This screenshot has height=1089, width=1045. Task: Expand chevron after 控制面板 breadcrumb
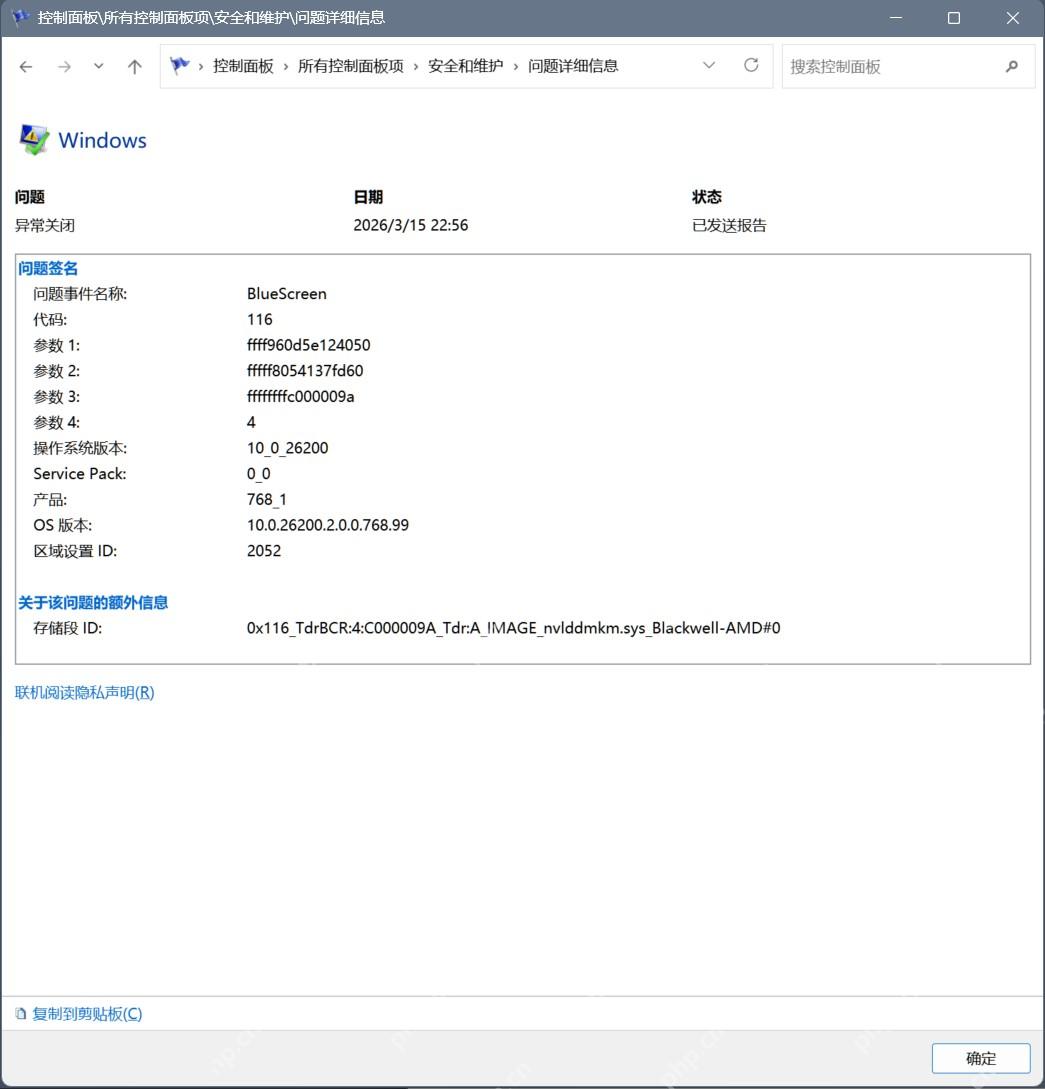[x=285, y=67]
